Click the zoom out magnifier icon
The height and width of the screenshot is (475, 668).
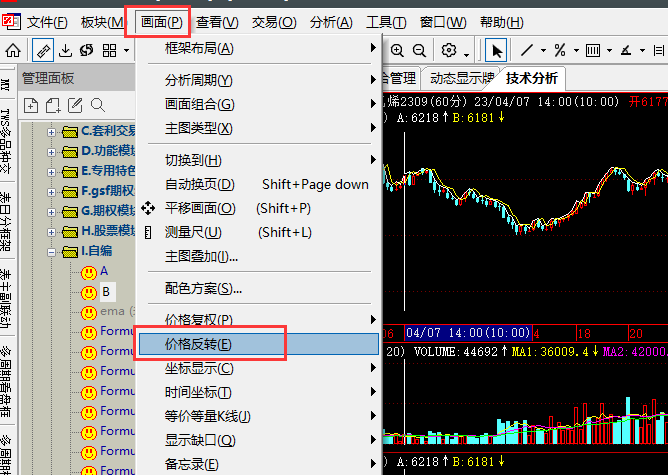pos(420,50)
